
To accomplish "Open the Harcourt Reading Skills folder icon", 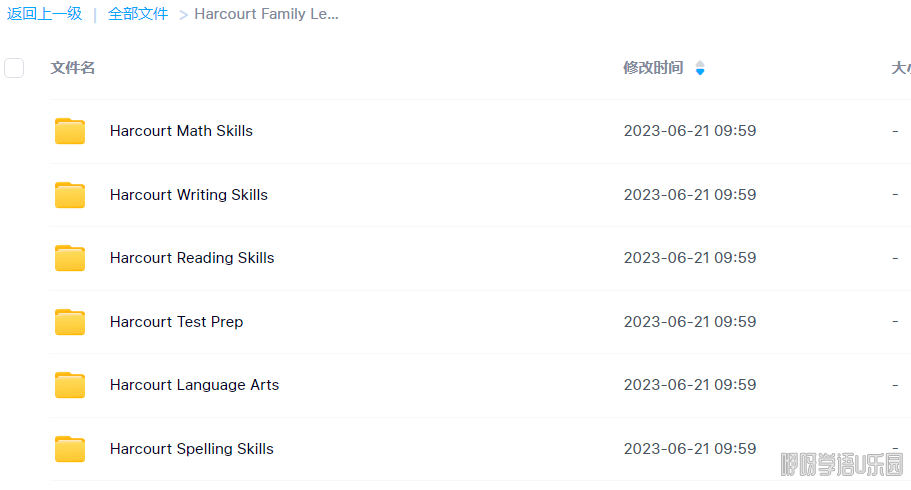I will coord(70,258).
